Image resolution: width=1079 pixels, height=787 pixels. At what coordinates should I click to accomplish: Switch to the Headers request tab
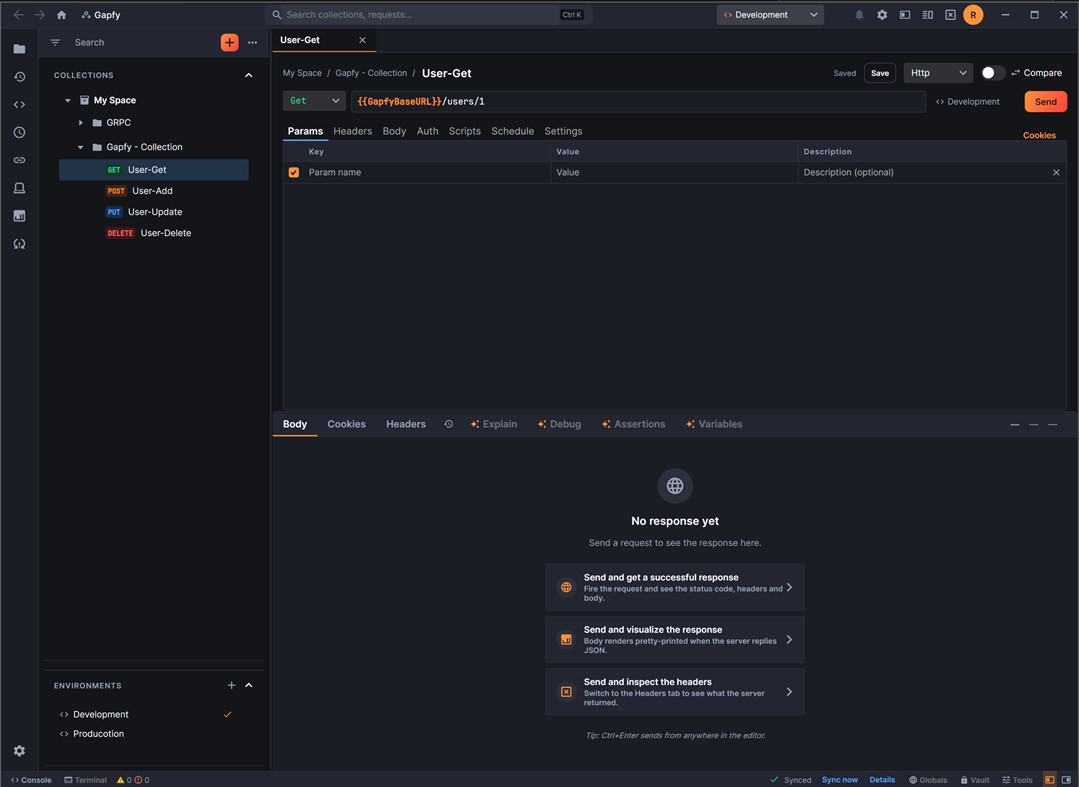352,131
